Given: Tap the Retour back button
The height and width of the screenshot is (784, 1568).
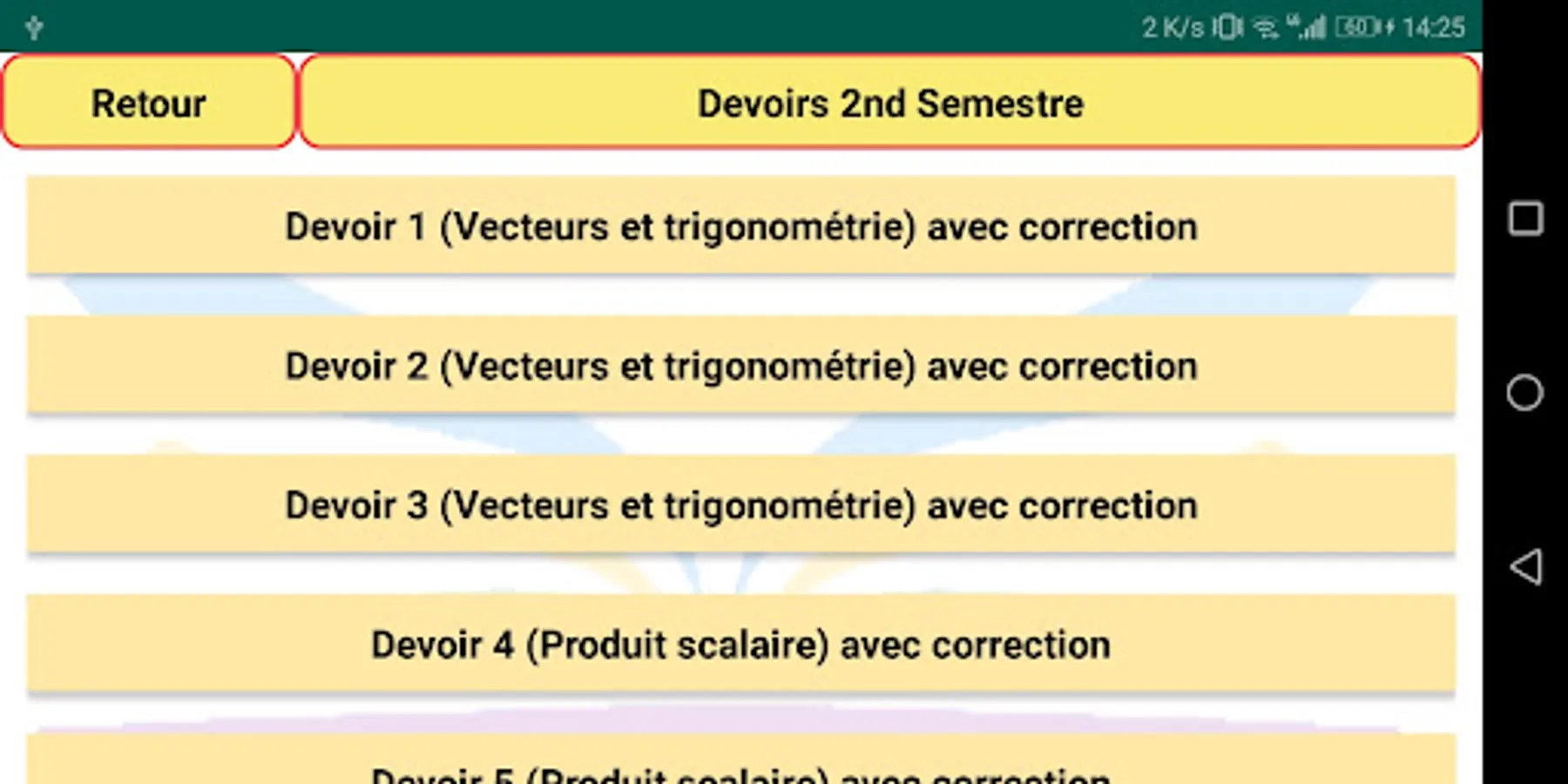Looking at the screenshot, I should pos(148,103).
